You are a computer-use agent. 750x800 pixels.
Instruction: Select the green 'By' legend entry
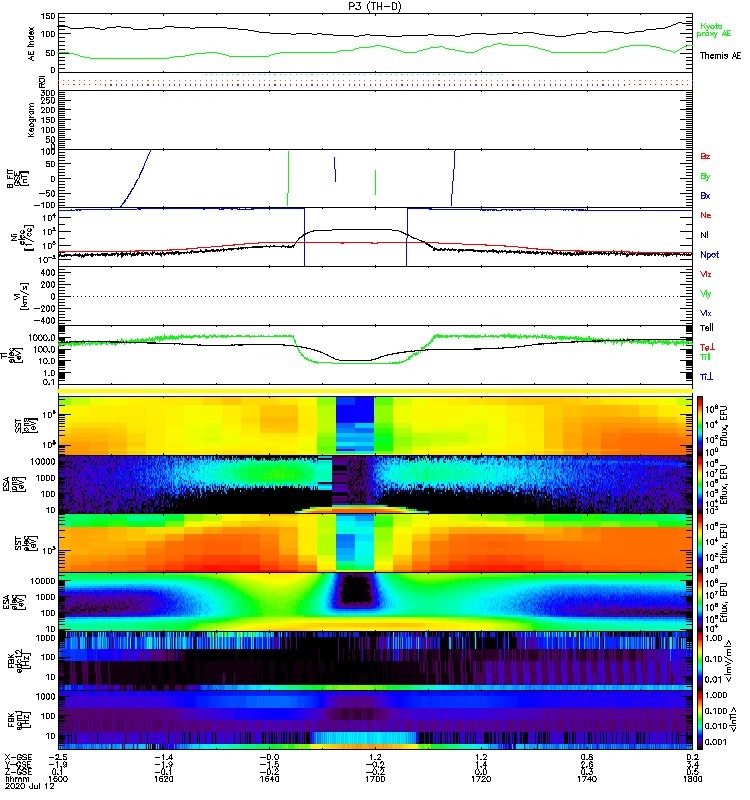705,176
